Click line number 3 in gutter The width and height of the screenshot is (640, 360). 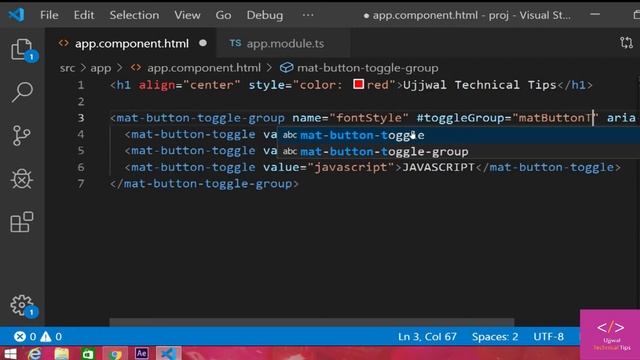tap(81, 118)
